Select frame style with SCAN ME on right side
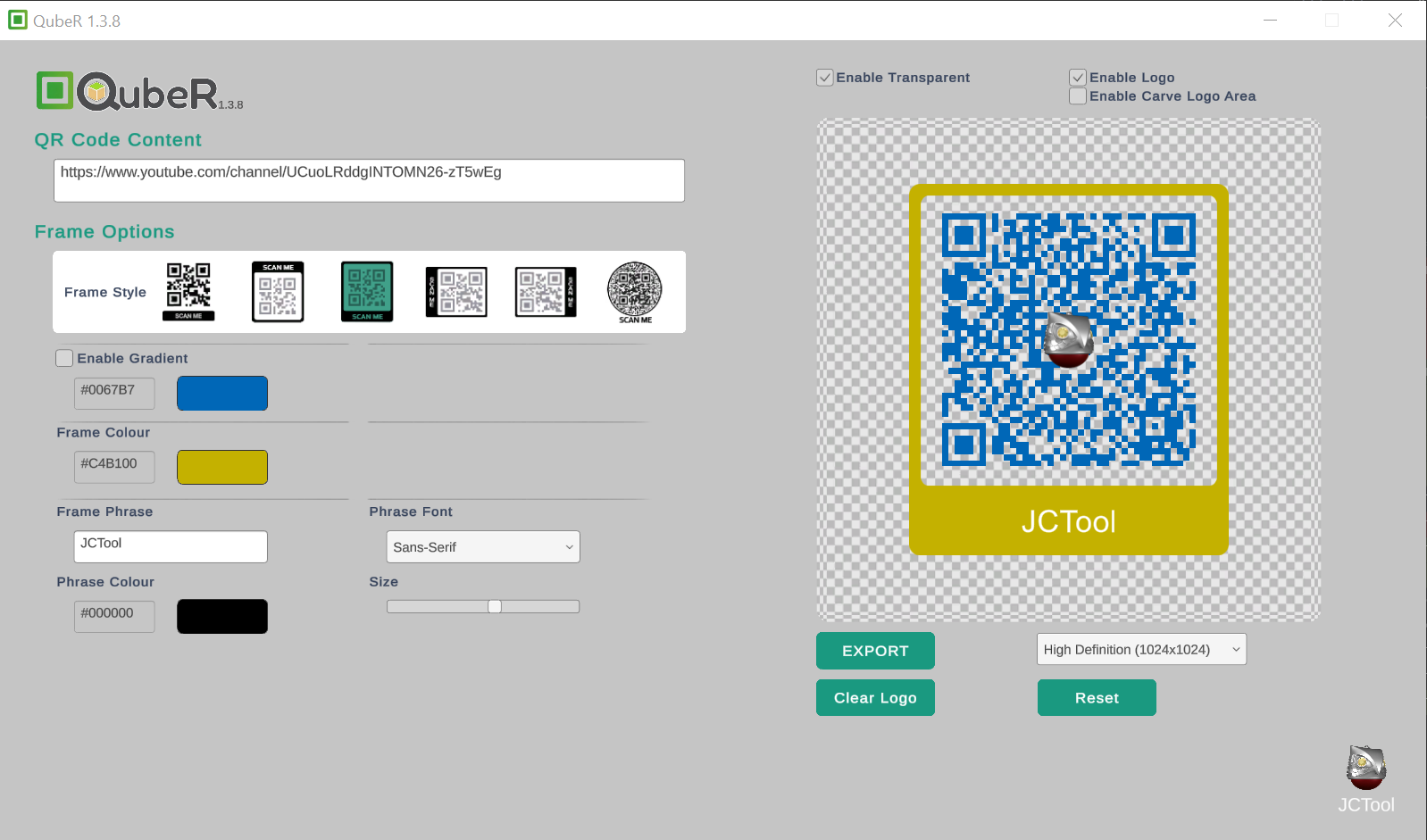Viewport: 1427px width, 840px height. point(546,292)
